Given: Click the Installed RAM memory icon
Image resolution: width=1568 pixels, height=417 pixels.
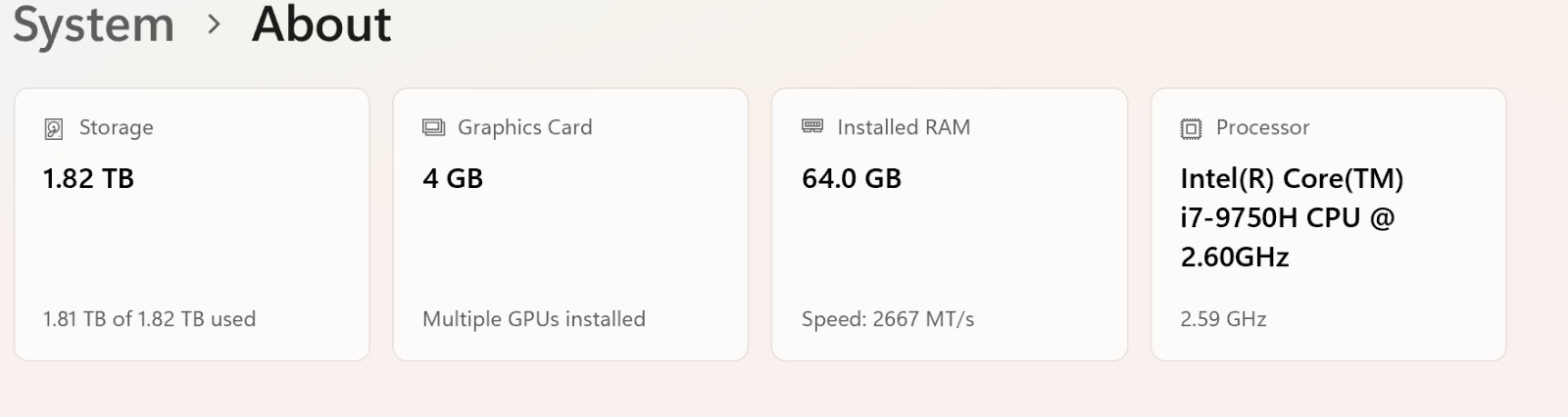Looking at the screenshot, I should [812, 126].
